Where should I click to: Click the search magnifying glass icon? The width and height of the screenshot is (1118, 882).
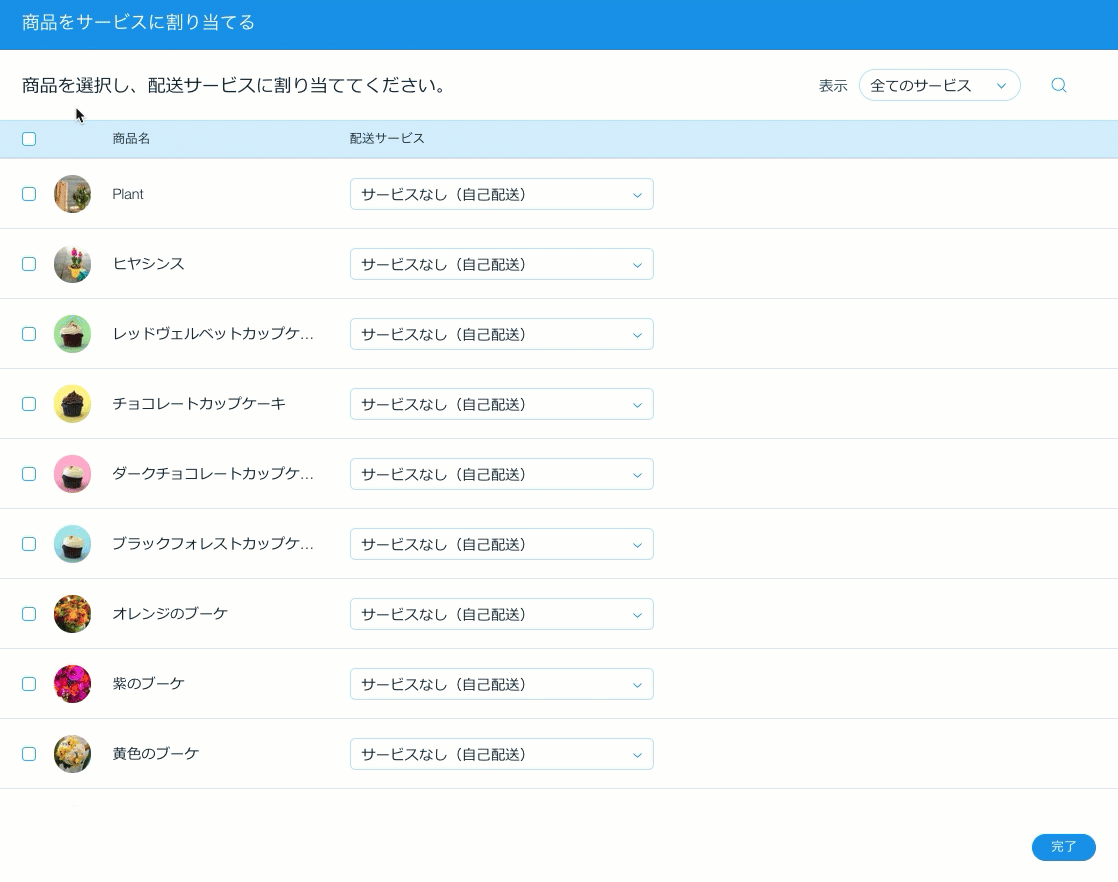[1058, 85]
